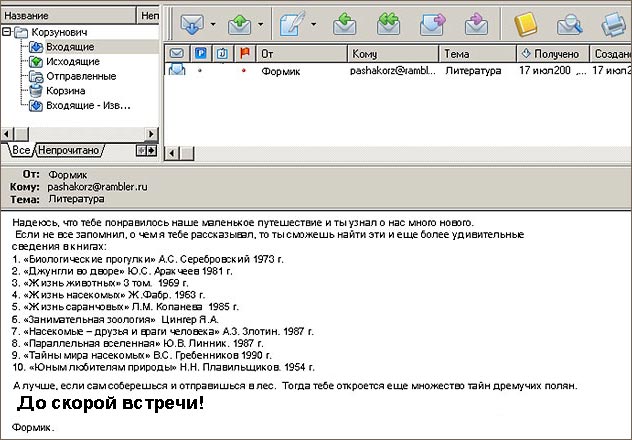Open the Корзина trash folder

click(65, 90)
